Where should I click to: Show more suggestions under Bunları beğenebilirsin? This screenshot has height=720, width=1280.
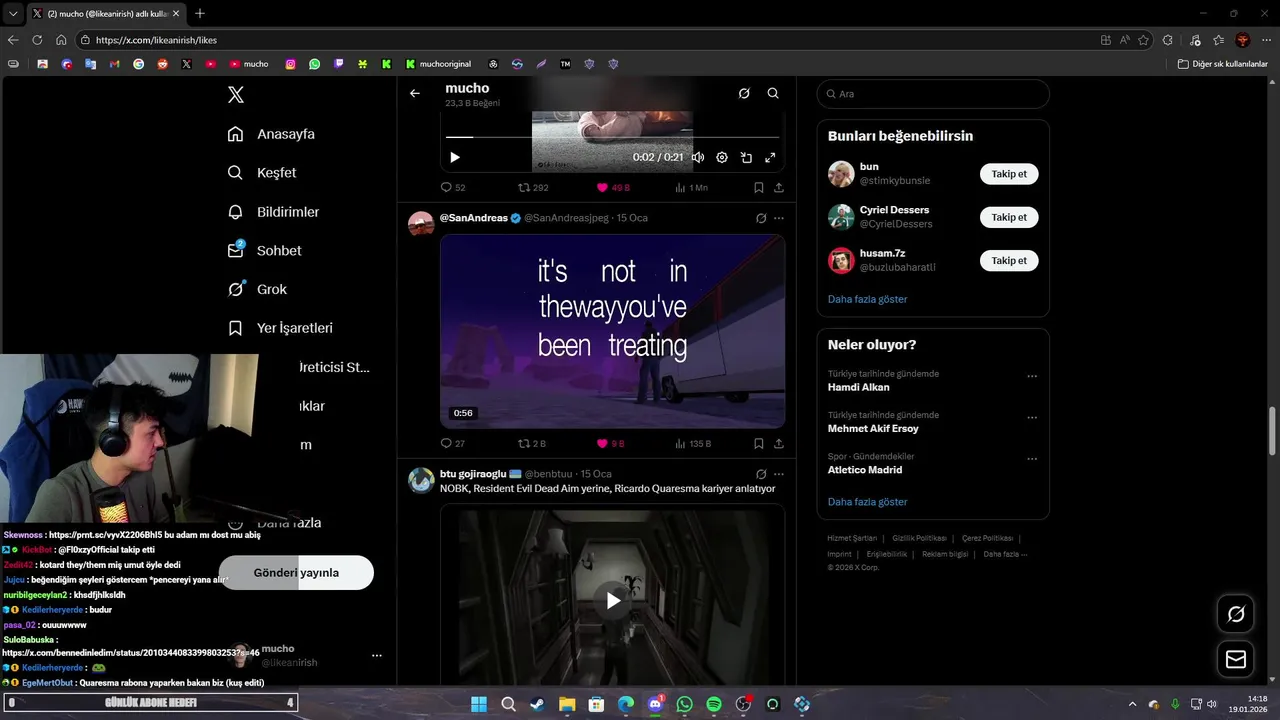867,299
